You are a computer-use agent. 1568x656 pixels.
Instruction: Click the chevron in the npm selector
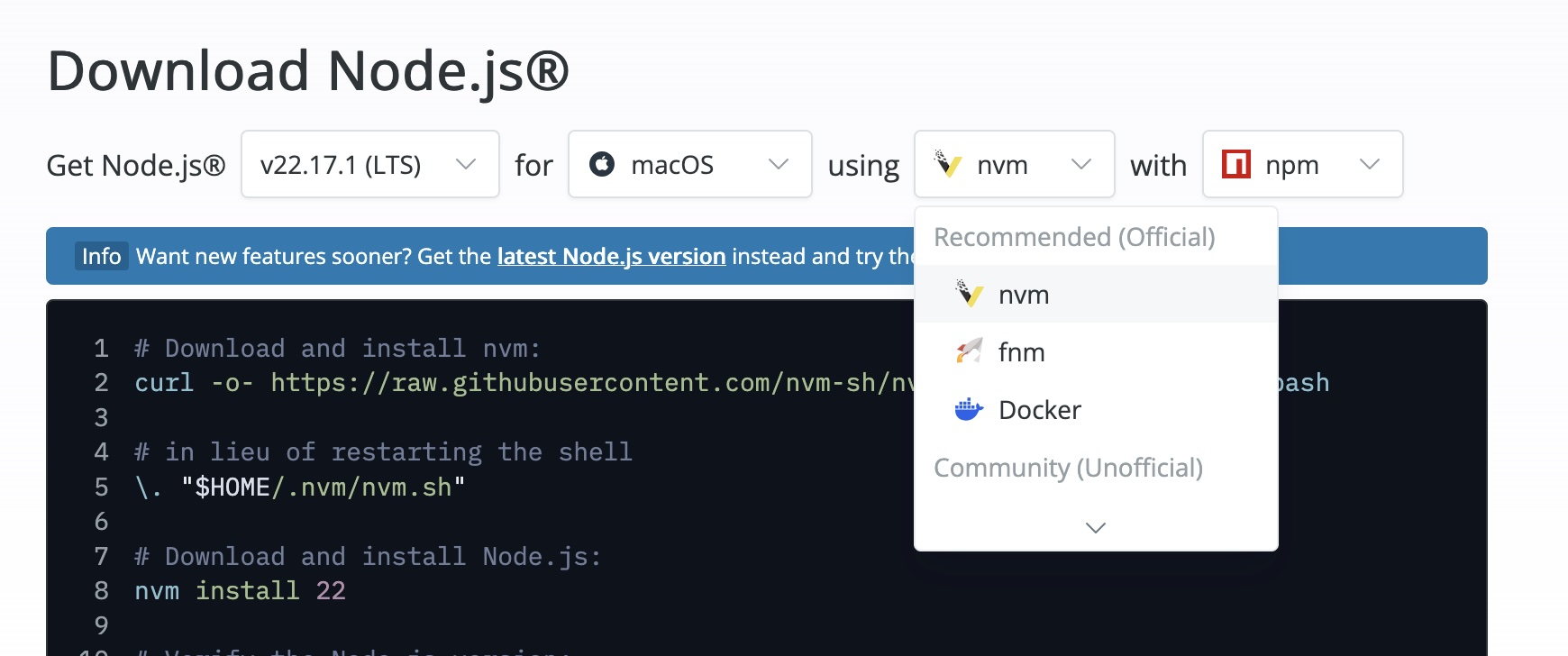(1370, 164)
